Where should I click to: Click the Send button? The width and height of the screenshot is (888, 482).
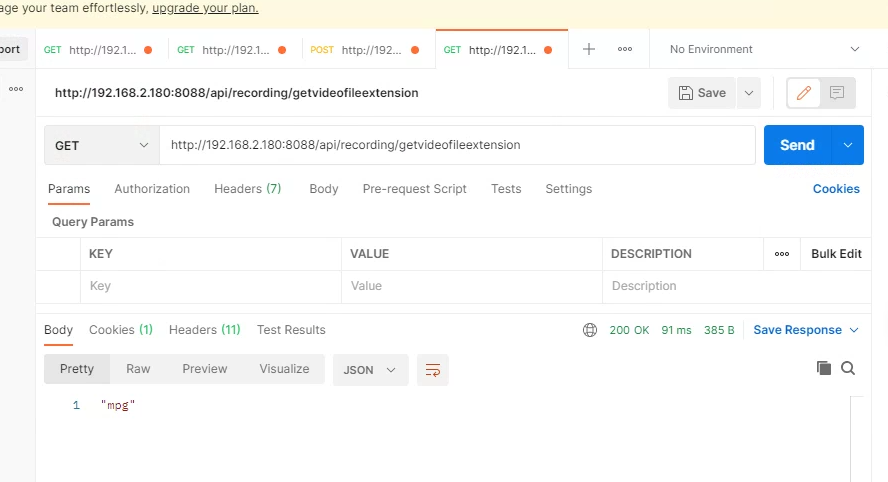click(x=796, y=145)
